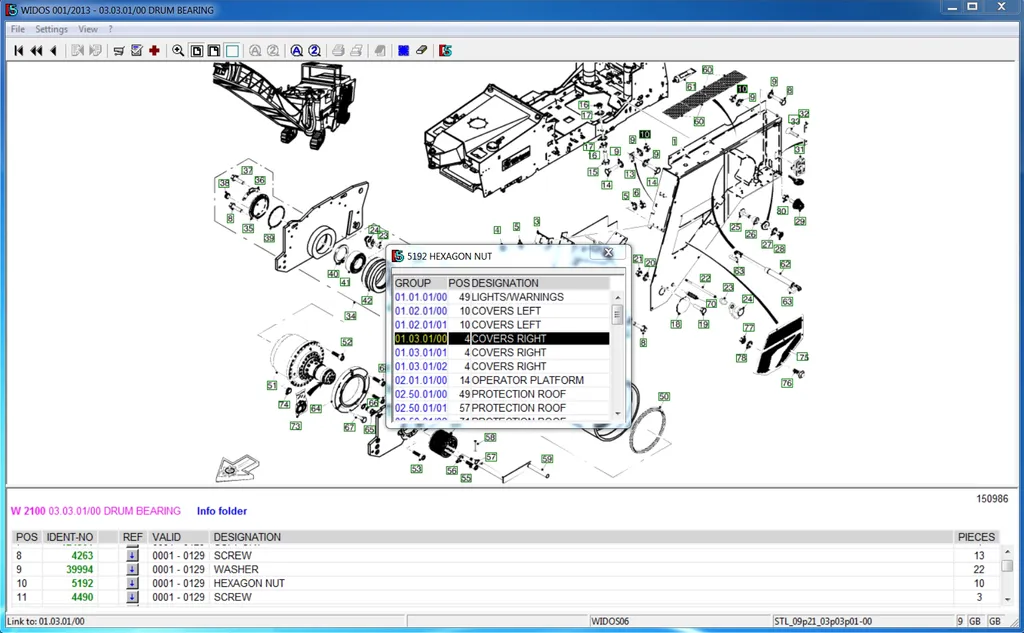Open the ? help menu
Image resolution: width=1024 pixels, height=633 pixels.
[x=110, y=29]
